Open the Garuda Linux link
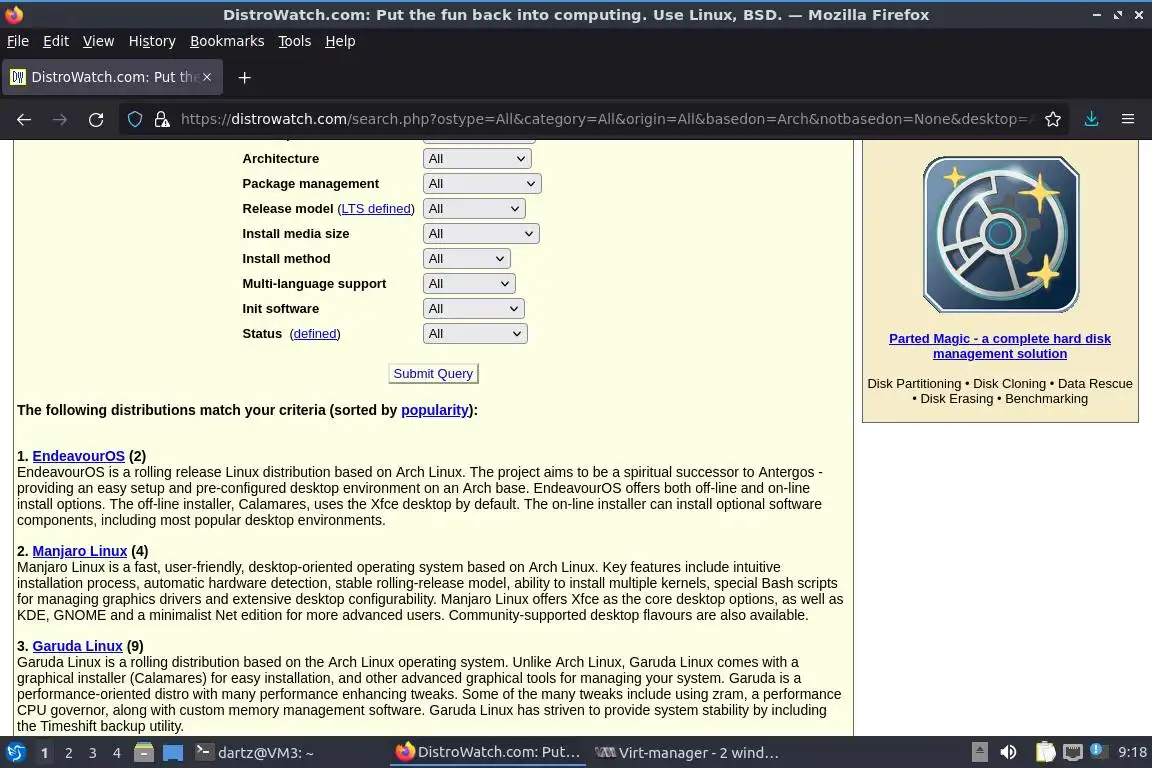Image resolution: width=1152 pixels, height=768 pixels. [x=77, y=645]
